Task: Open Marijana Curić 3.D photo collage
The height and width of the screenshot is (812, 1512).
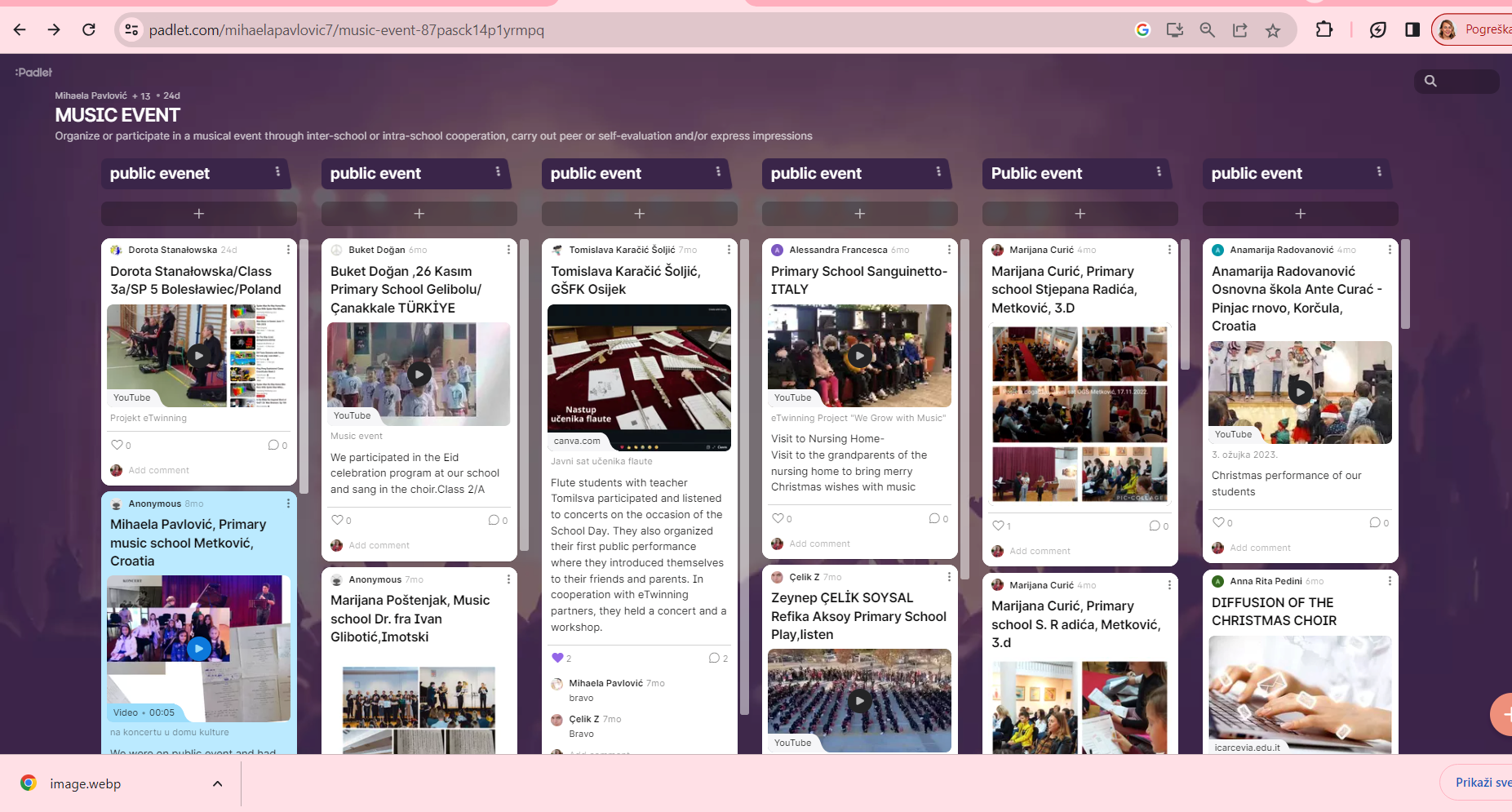Action: point(1080,414)
